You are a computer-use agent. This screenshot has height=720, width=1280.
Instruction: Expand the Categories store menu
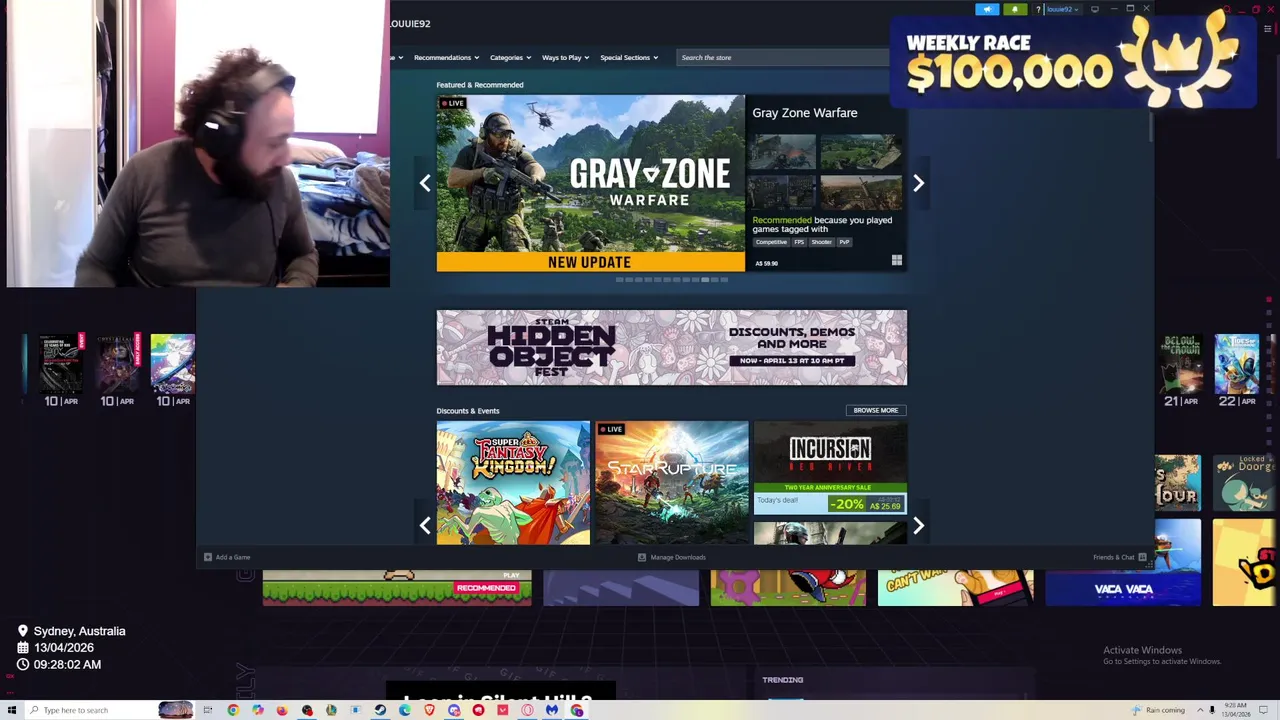click(x=510, y=57)
